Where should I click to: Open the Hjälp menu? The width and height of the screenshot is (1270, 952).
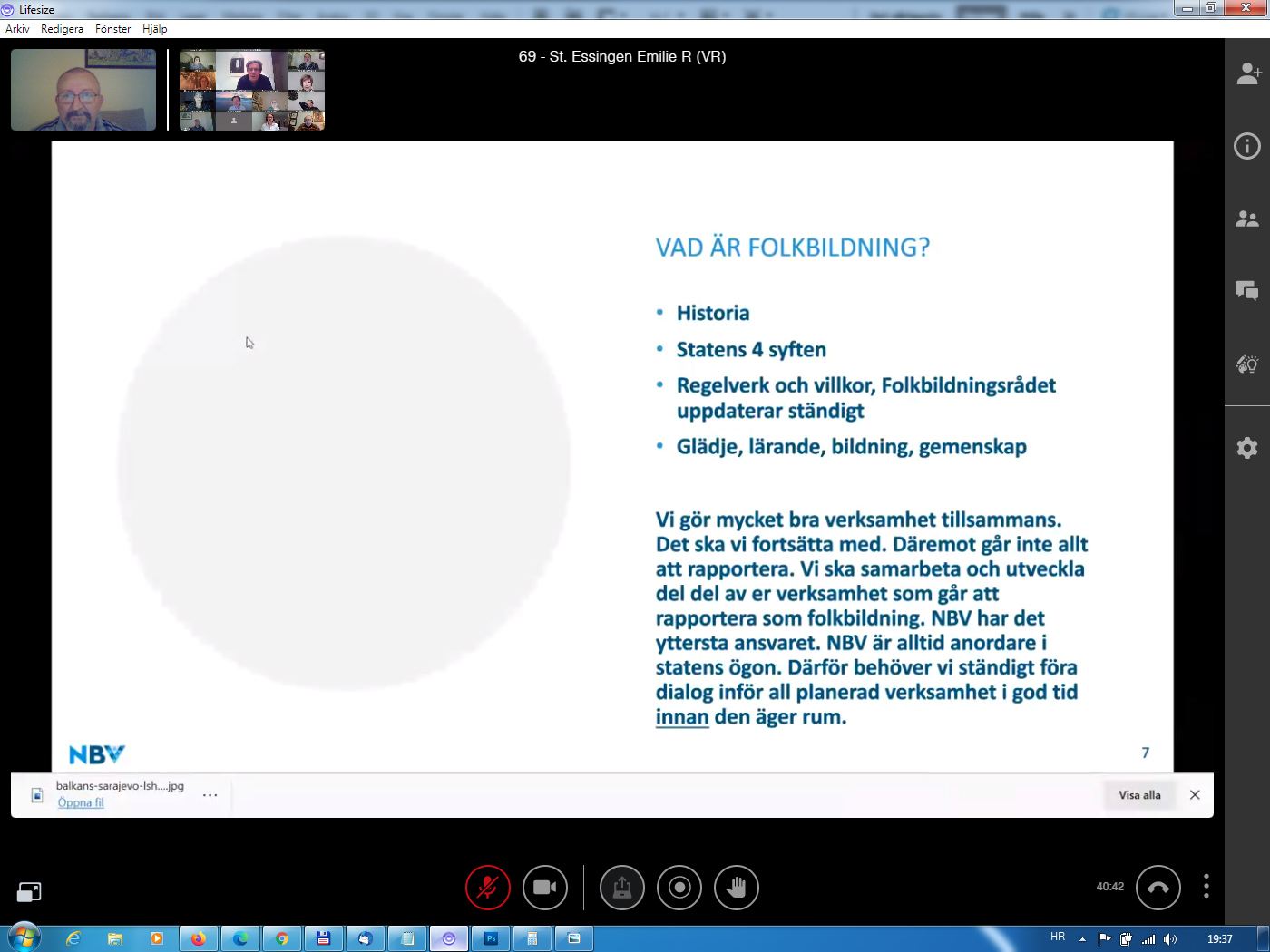coord(154,29)
